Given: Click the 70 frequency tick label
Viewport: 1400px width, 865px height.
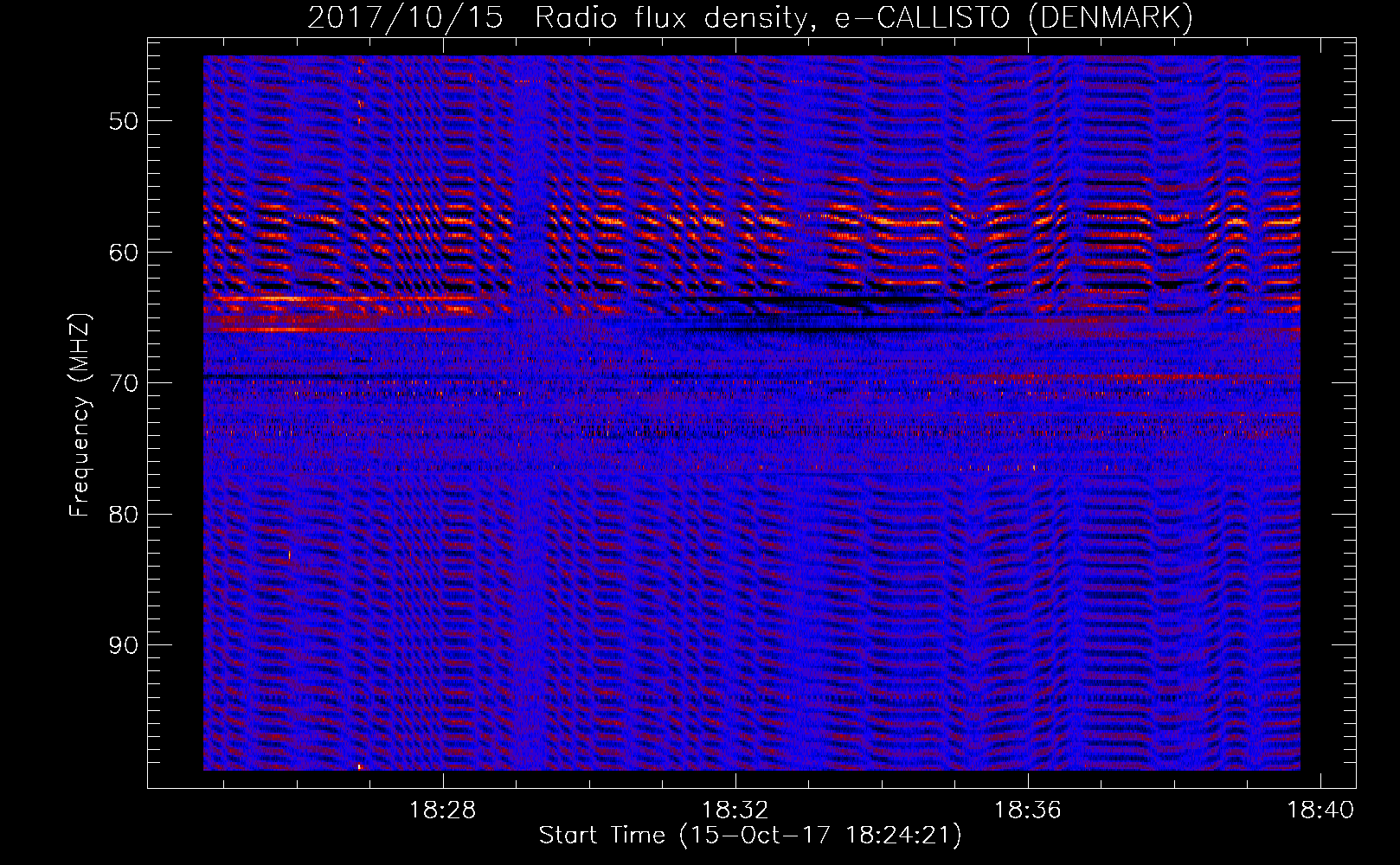Looking at the screenshot, I should pyautogui.click(x=124, y=383).
